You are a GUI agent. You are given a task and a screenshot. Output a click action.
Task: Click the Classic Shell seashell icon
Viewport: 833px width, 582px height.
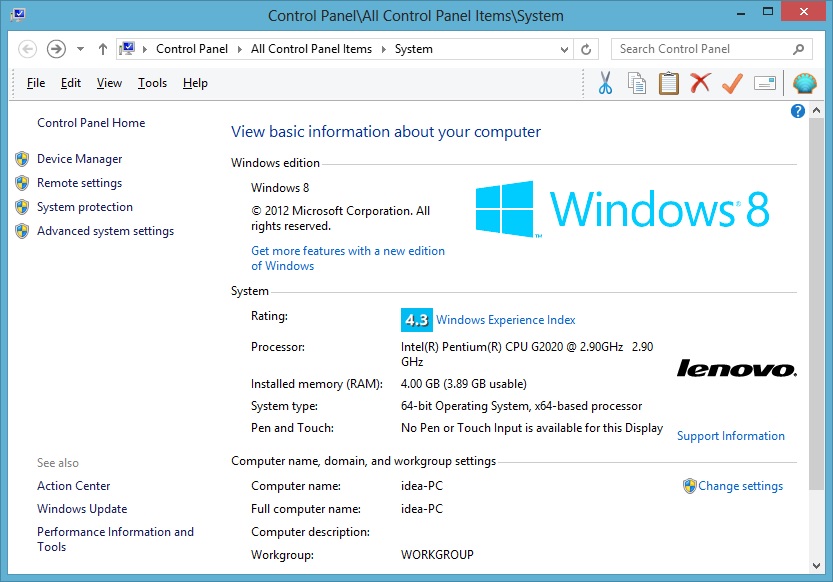point(804,83)
